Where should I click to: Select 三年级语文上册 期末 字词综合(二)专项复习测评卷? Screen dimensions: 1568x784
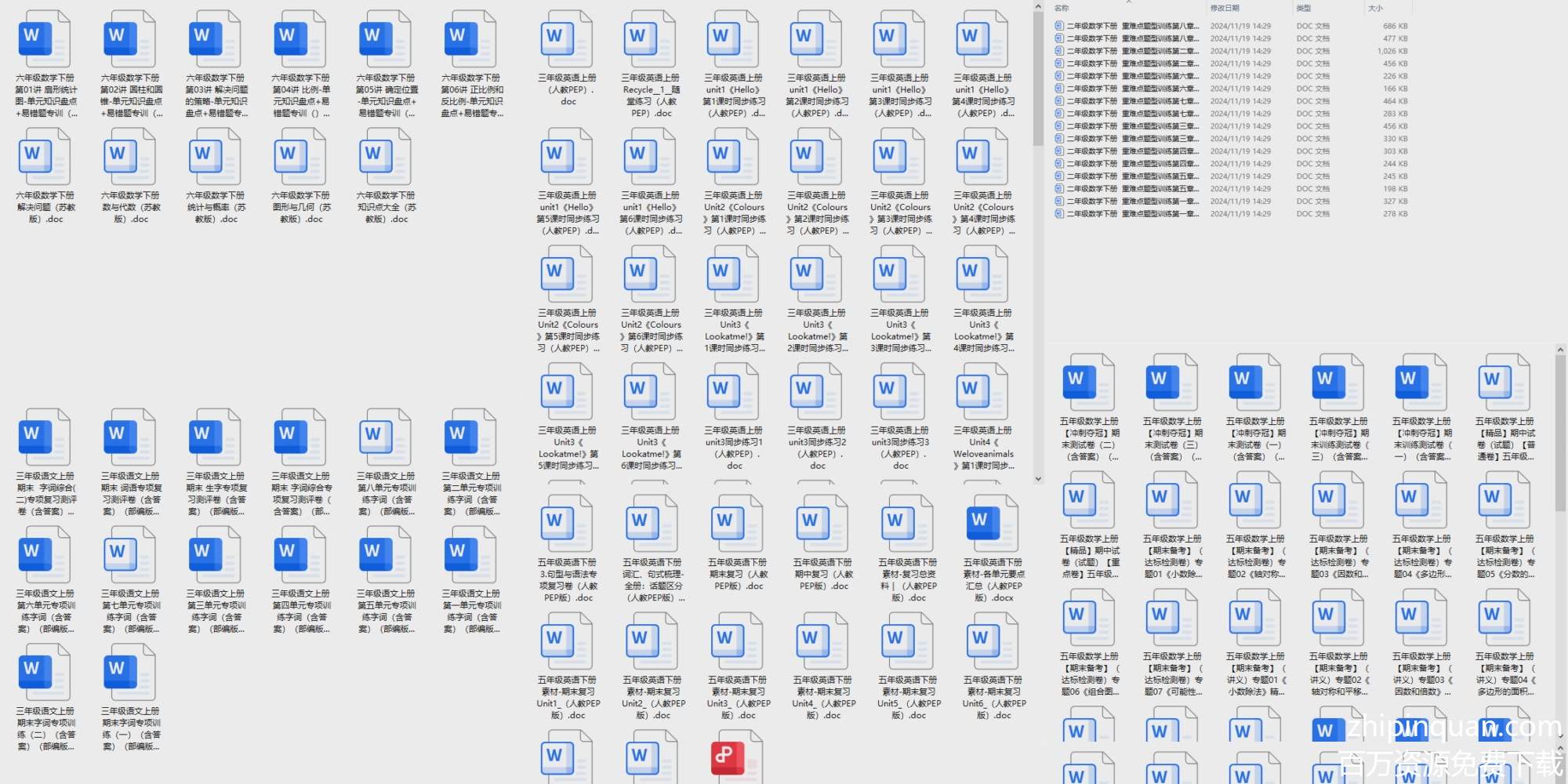45,463
